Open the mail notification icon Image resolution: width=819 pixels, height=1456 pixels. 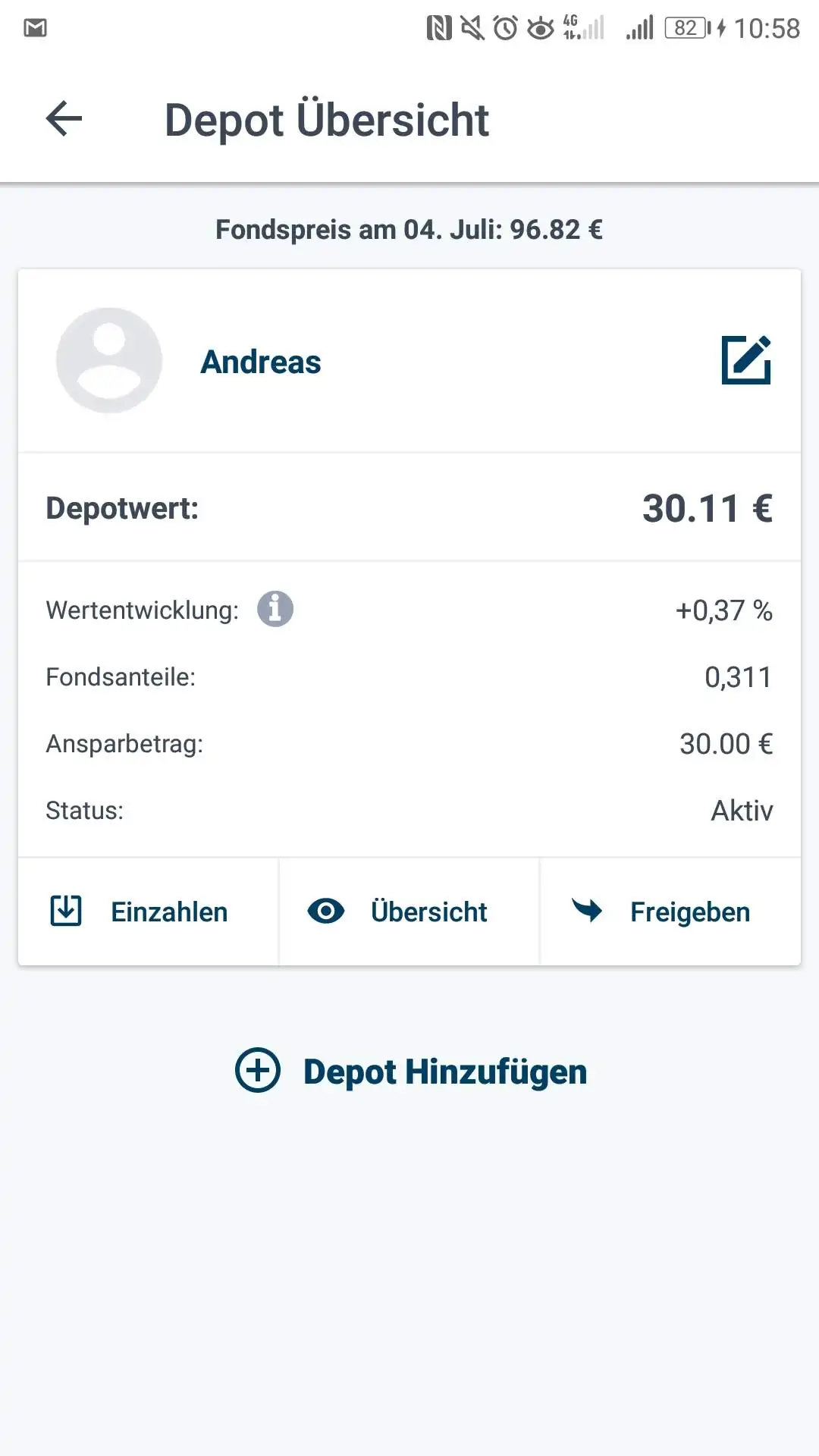click(x=36, y=28)
